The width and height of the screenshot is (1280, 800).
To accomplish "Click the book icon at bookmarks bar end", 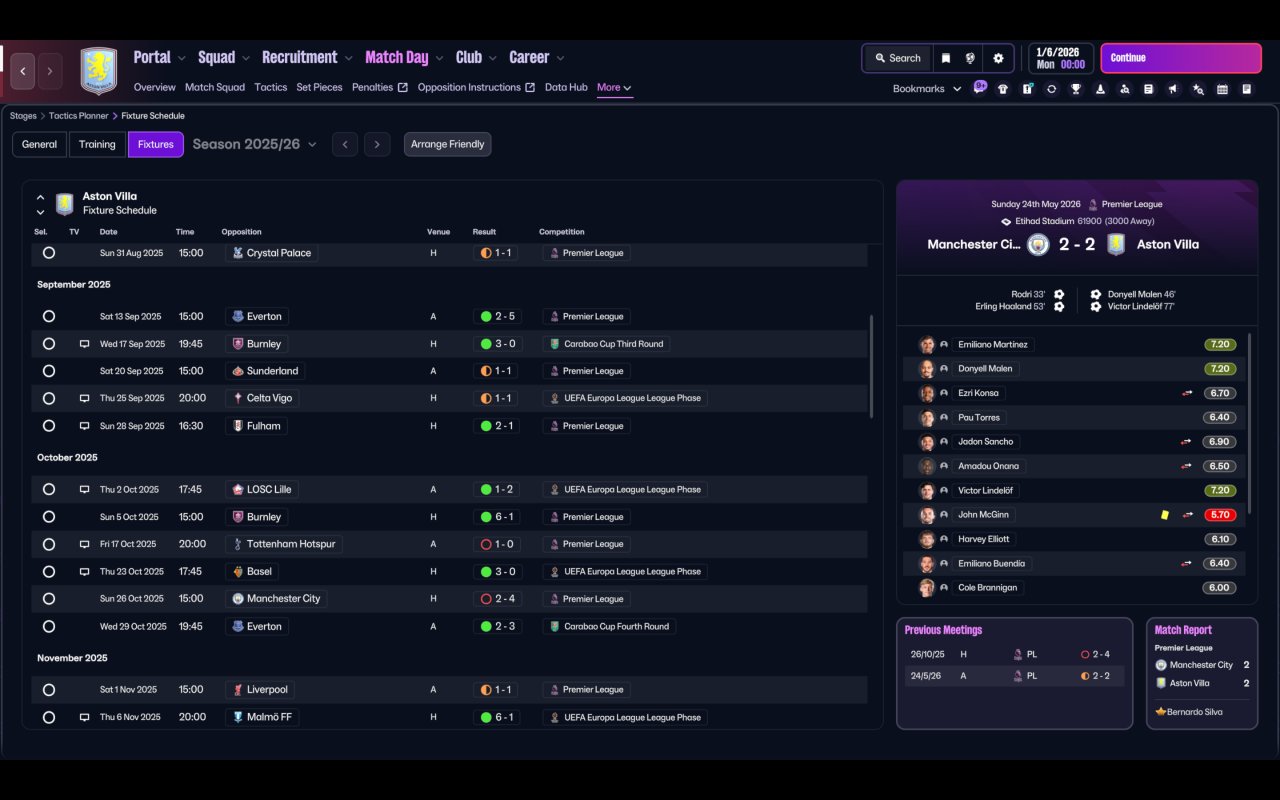I will coord(1247,89).
